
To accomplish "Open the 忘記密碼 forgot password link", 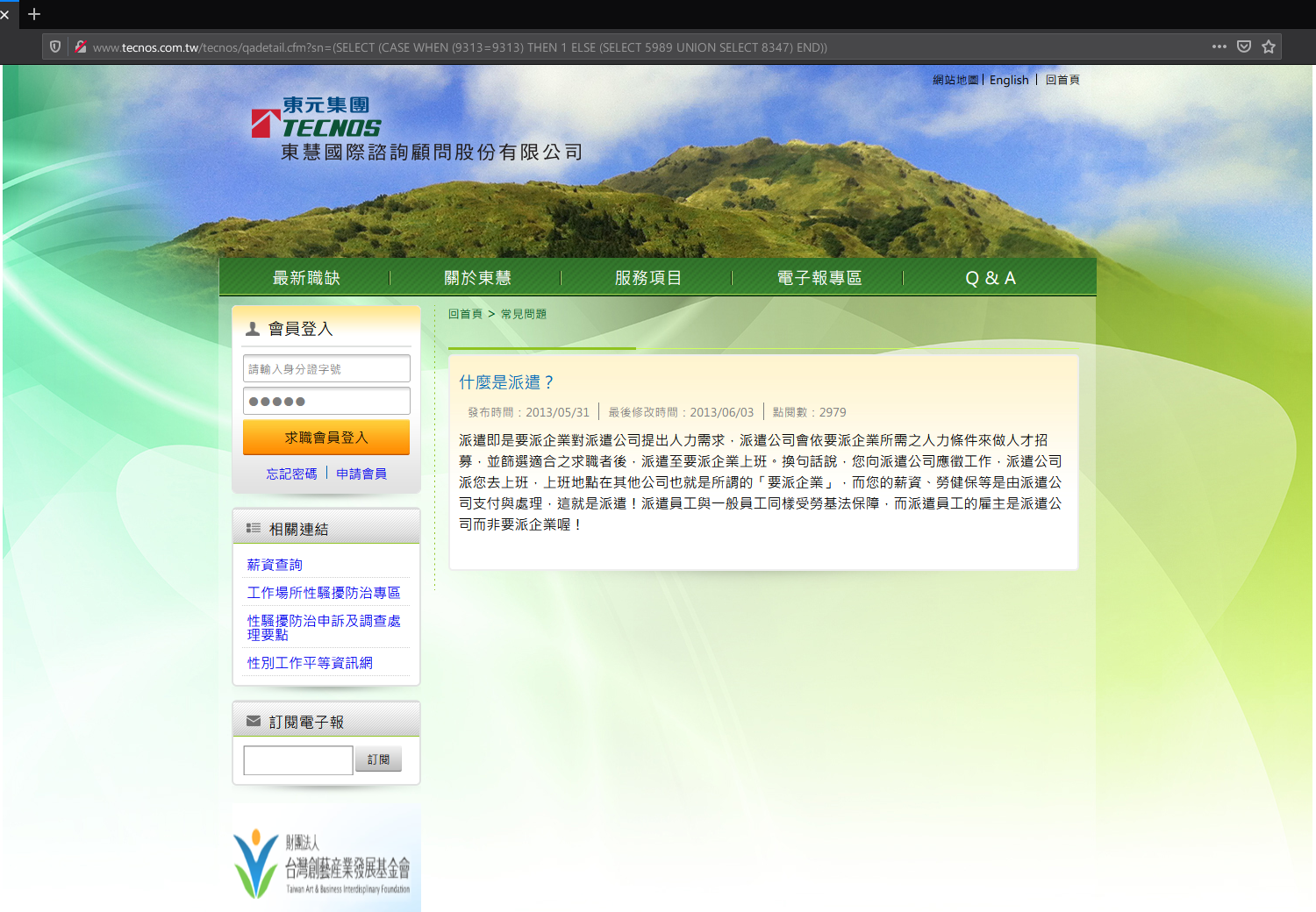I will (291, 474).
